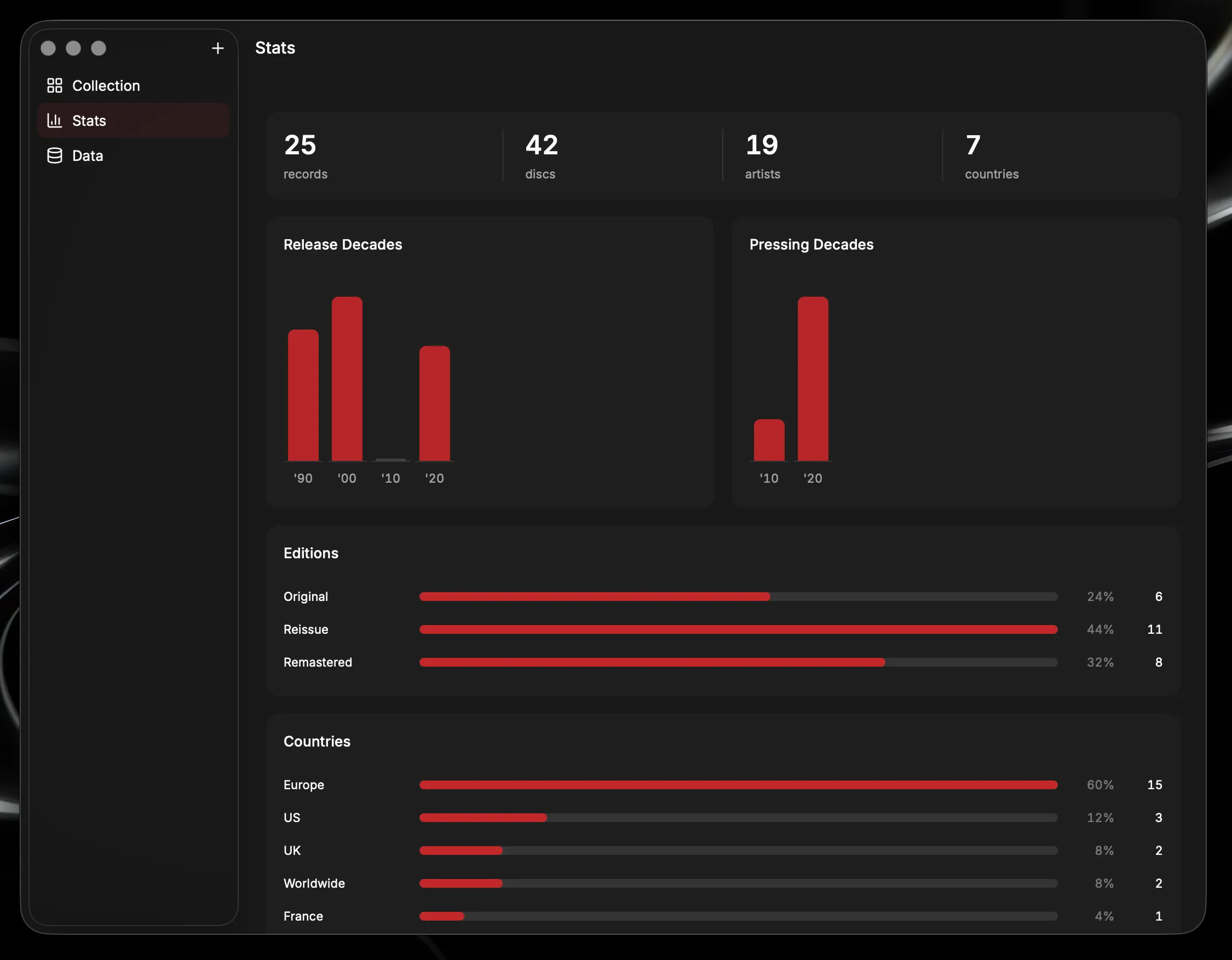Click the "Editions" heading
The height and width of the screenshot is (960, 1232).
point(311,553)
